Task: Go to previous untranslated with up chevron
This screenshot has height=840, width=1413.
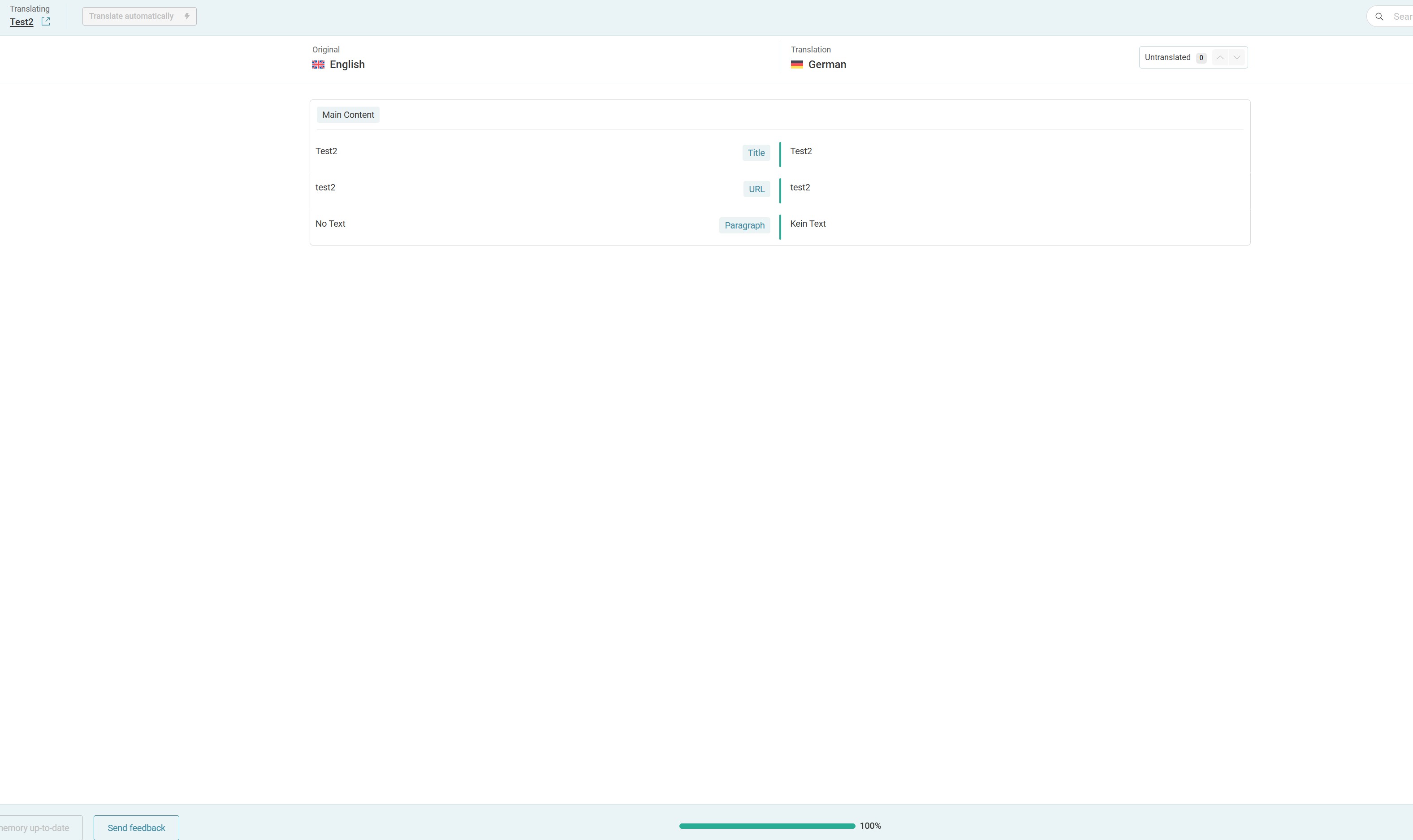Action: click(x=1221, y=57)
